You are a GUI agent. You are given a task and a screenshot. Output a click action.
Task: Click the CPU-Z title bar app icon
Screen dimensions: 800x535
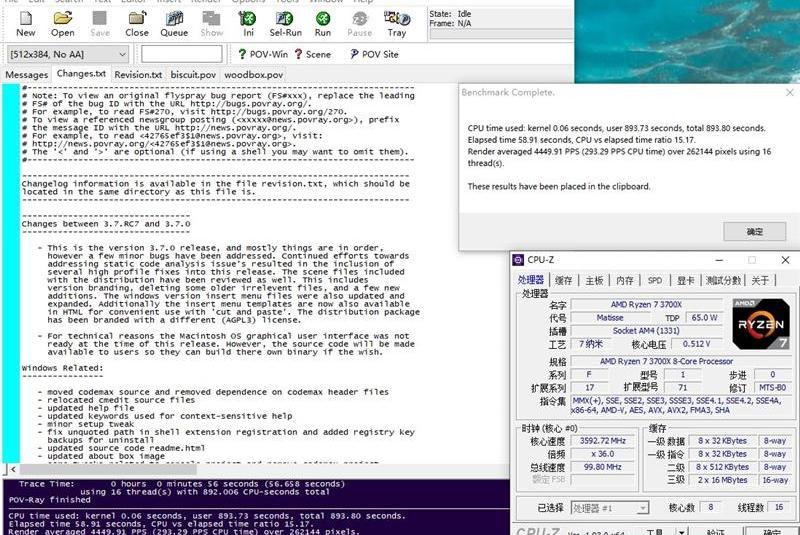(518, 260)
